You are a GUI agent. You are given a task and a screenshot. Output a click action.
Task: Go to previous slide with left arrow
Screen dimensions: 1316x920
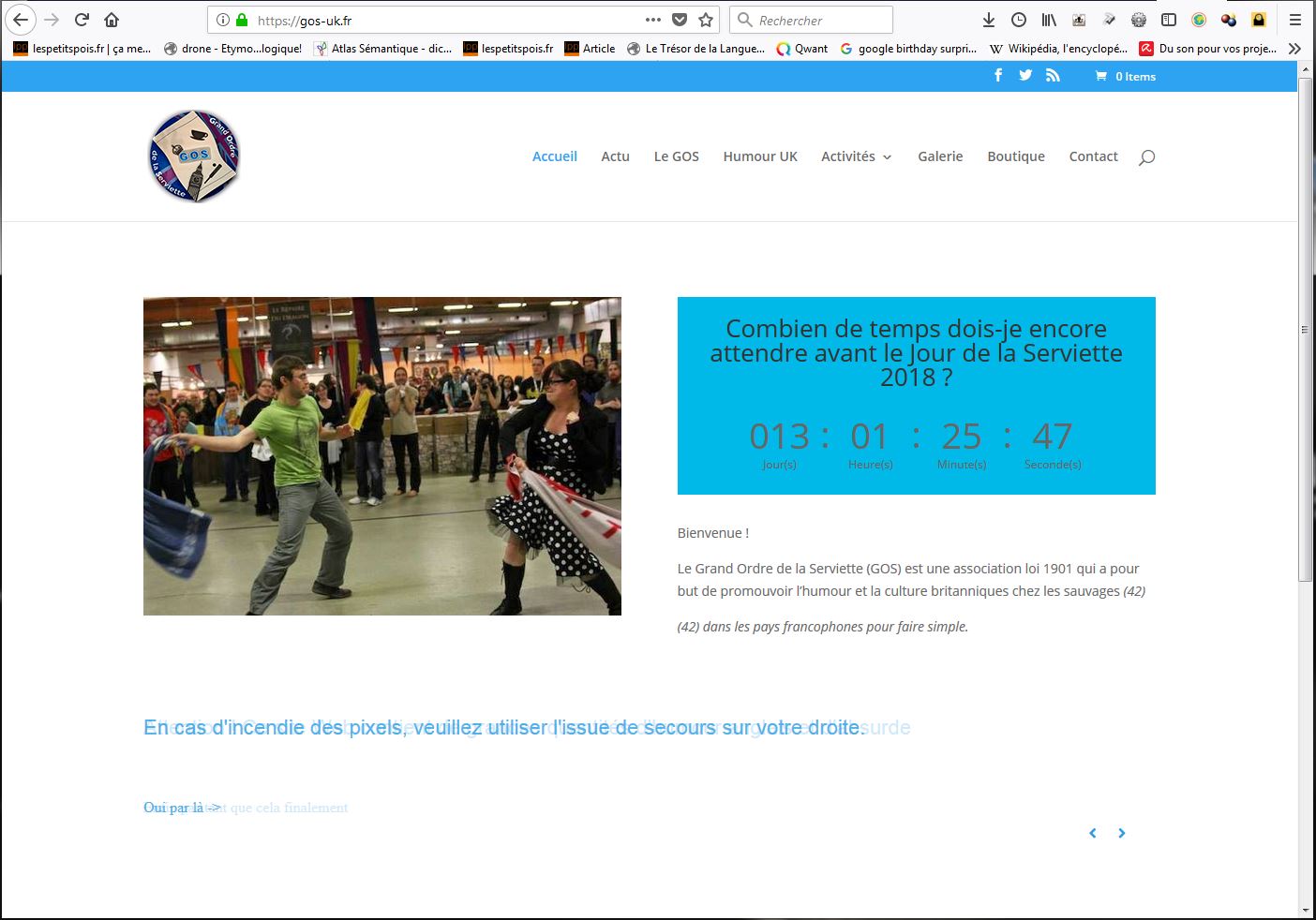[1093, 833]
